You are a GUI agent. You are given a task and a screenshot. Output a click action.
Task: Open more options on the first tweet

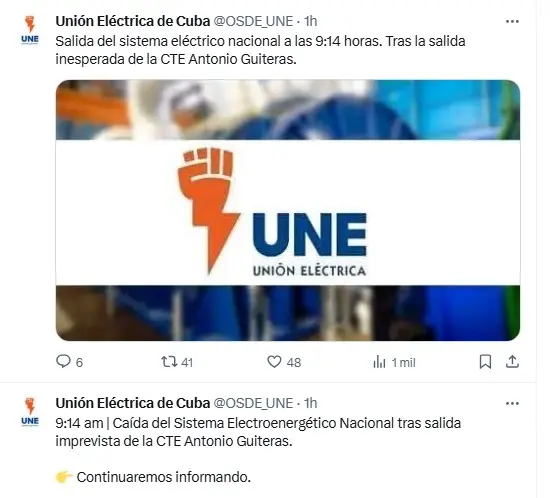point(512,22)
